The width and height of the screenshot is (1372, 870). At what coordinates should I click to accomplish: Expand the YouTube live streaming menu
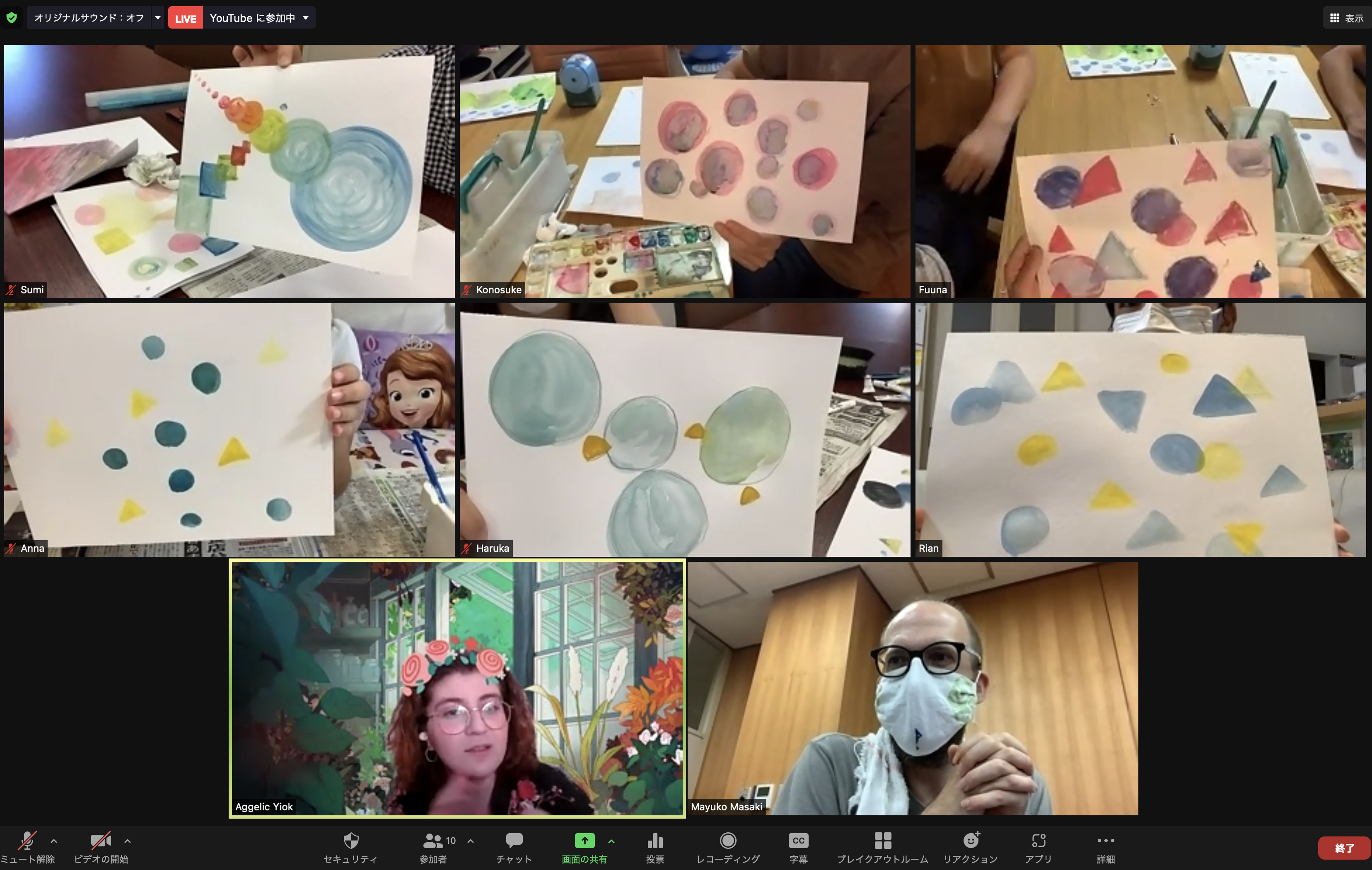(306, 18)
